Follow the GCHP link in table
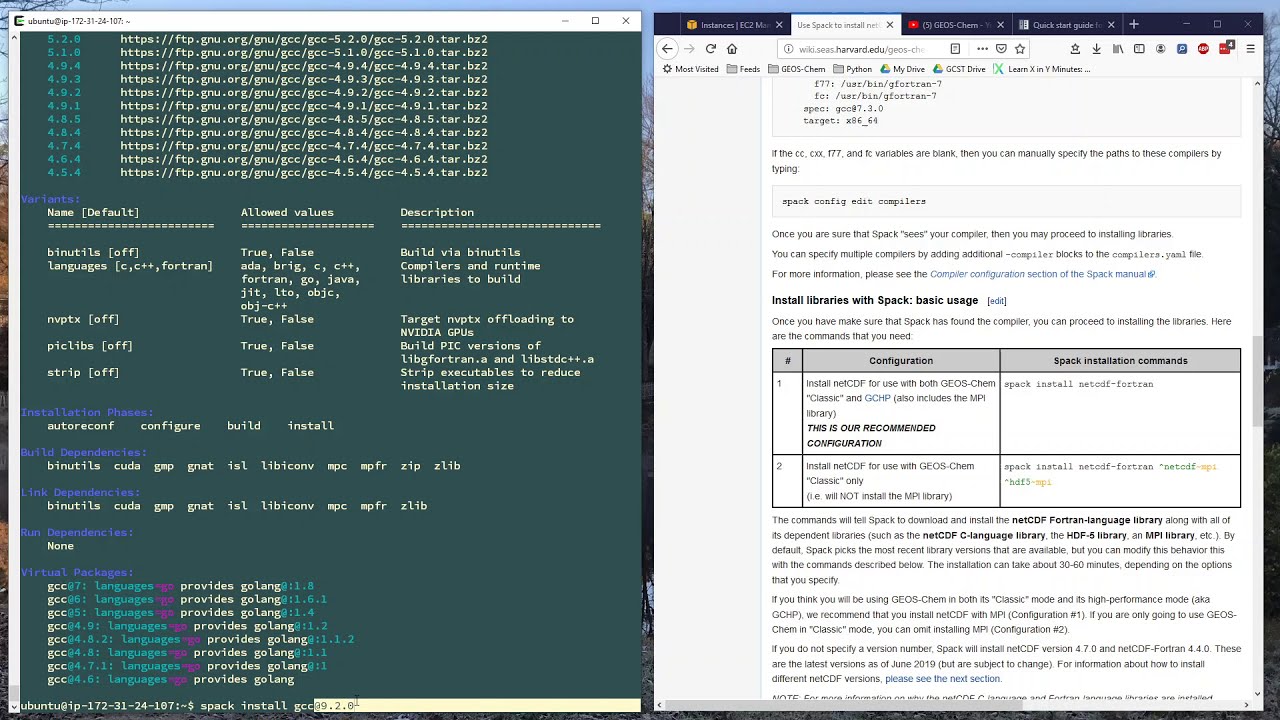The image size is (1280, 720). [877, 398]
